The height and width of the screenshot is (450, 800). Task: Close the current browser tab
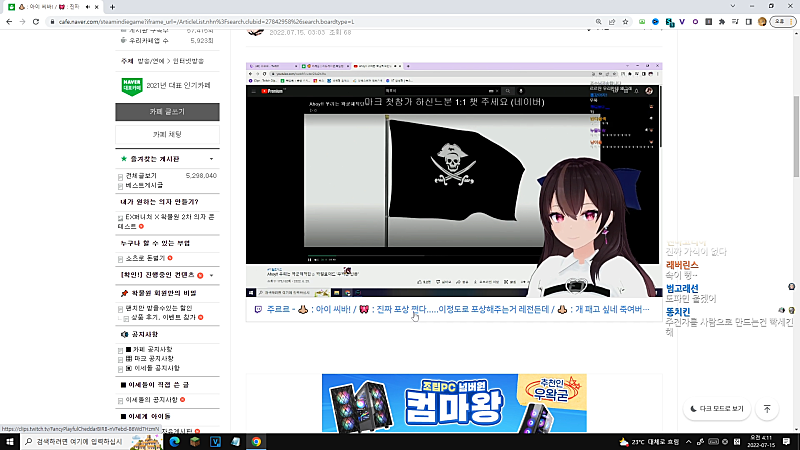96,7
